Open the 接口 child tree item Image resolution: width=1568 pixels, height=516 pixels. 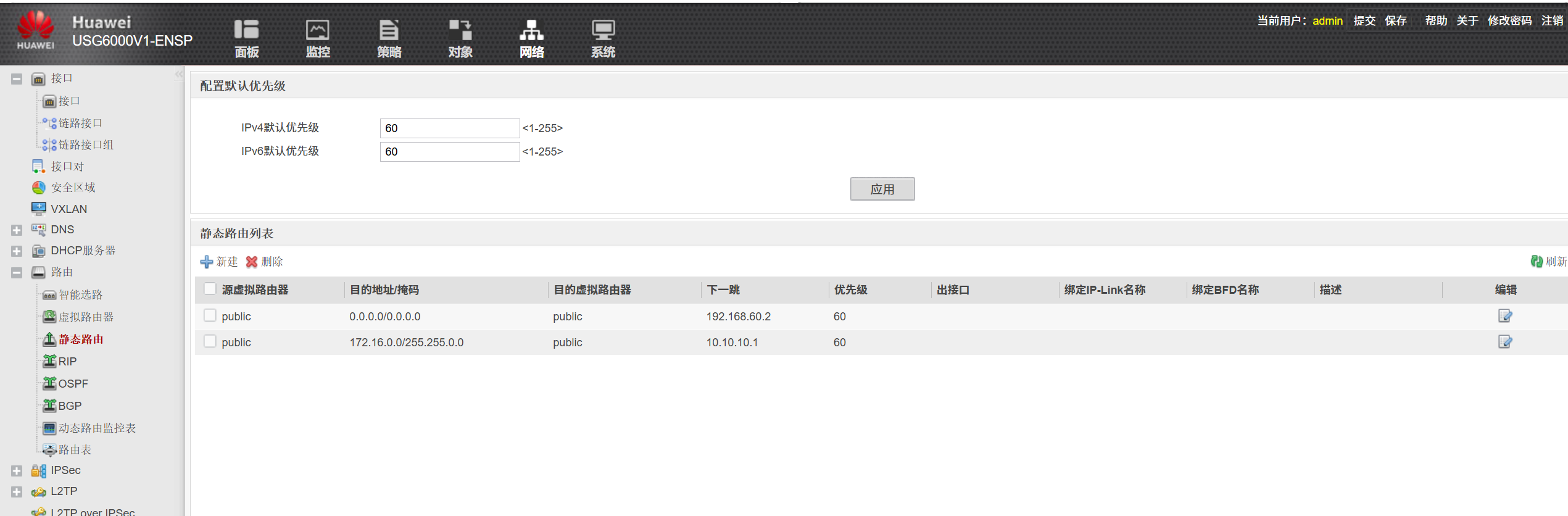pyautogui.click(x=69, y=101)
